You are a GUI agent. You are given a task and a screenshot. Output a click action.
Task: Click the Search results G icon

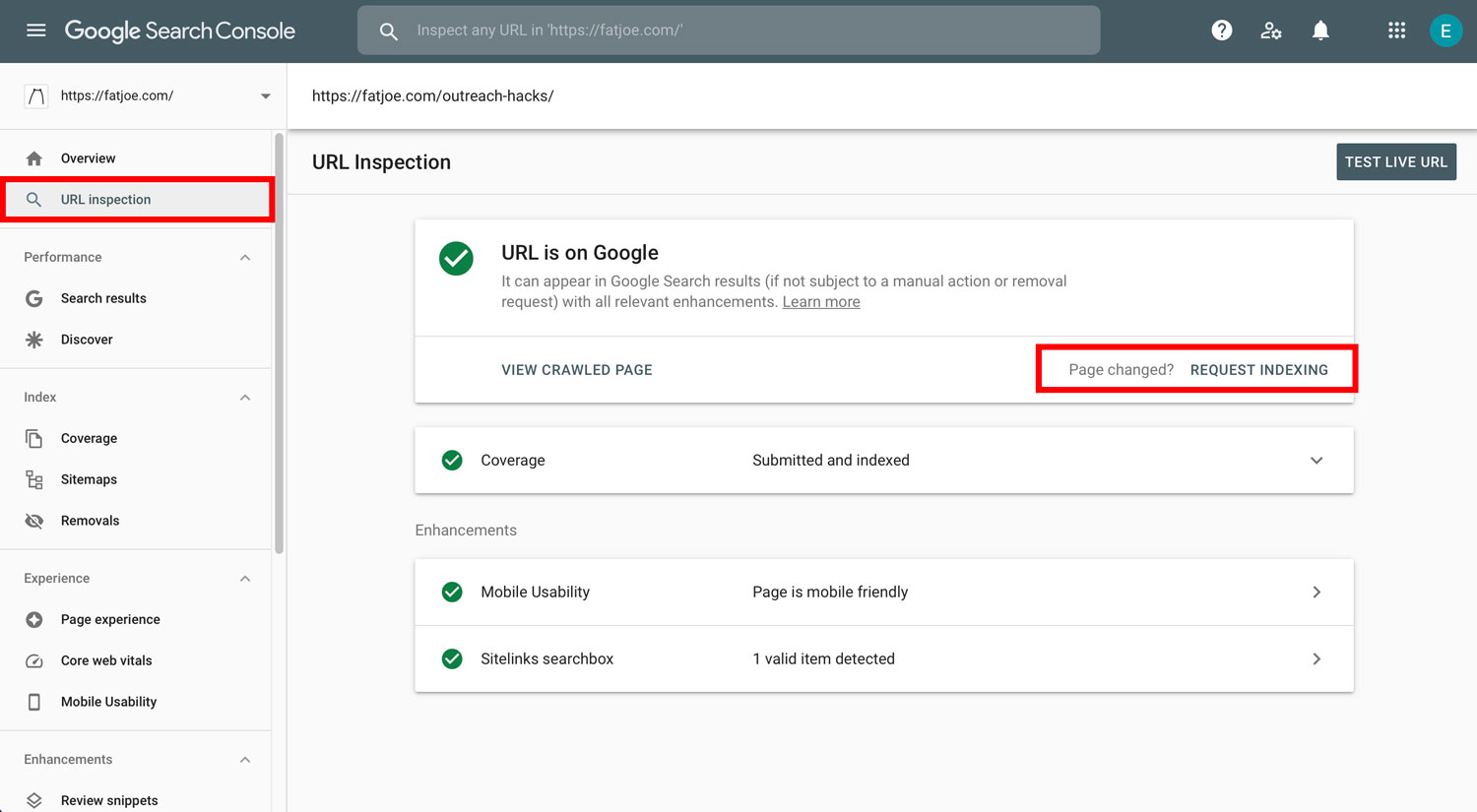34,298
